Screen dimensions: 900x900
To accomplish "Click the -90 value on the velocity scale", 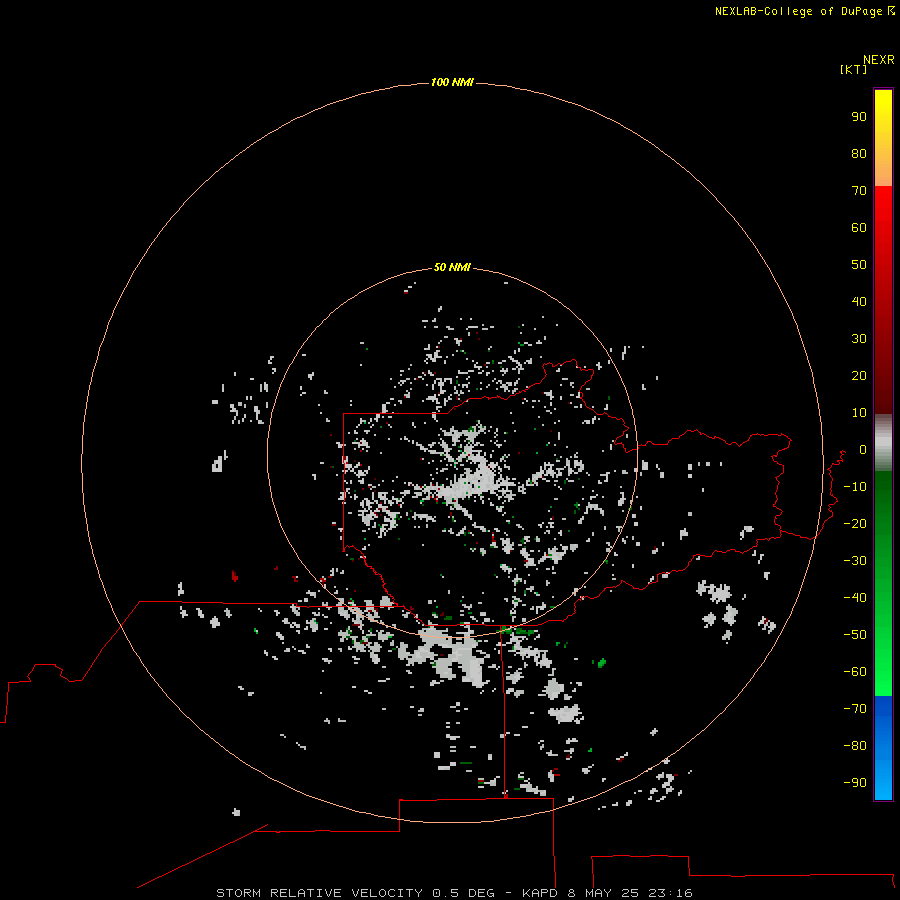I will point(855,783).
